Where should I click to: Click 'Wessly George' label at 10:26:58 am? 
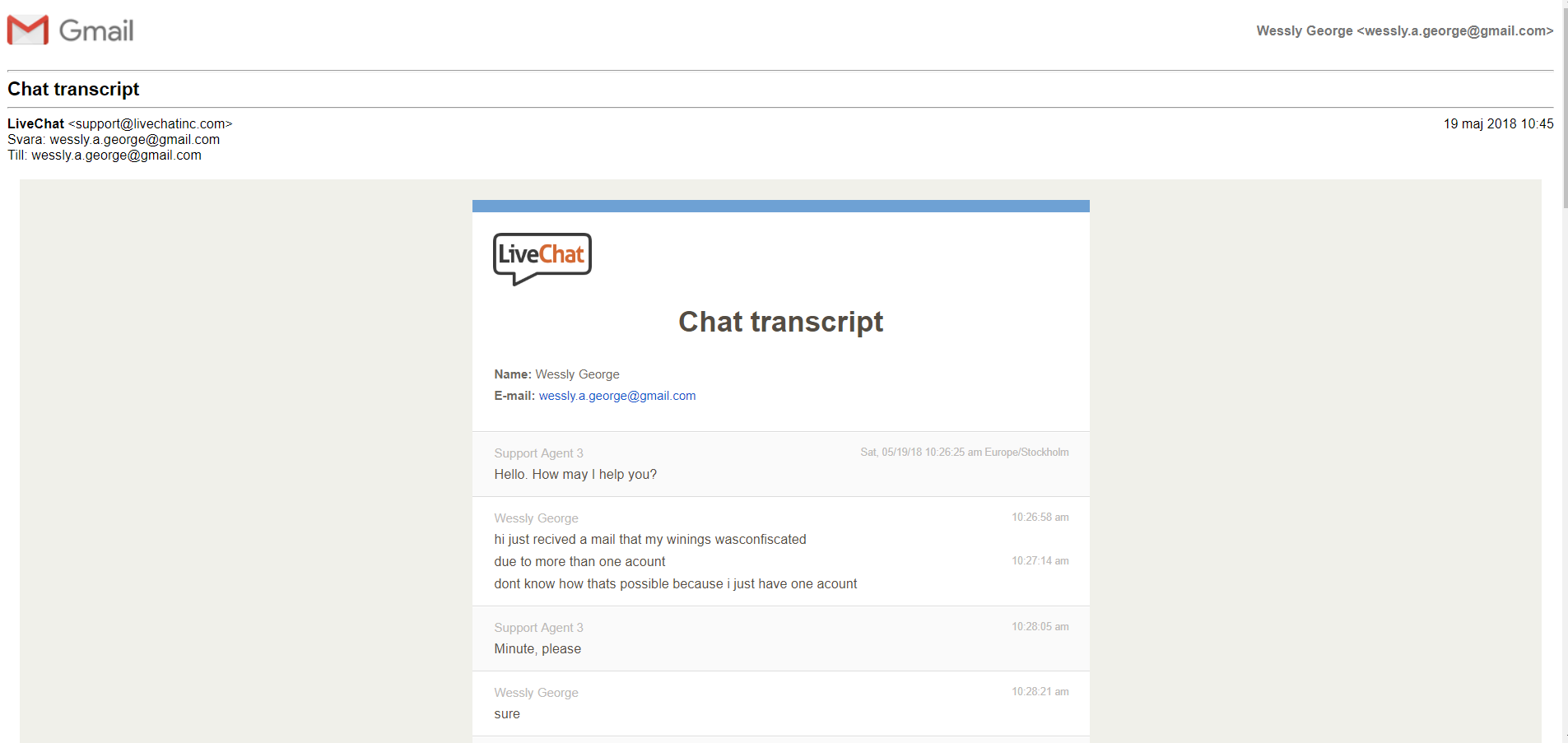coord(537,518)
